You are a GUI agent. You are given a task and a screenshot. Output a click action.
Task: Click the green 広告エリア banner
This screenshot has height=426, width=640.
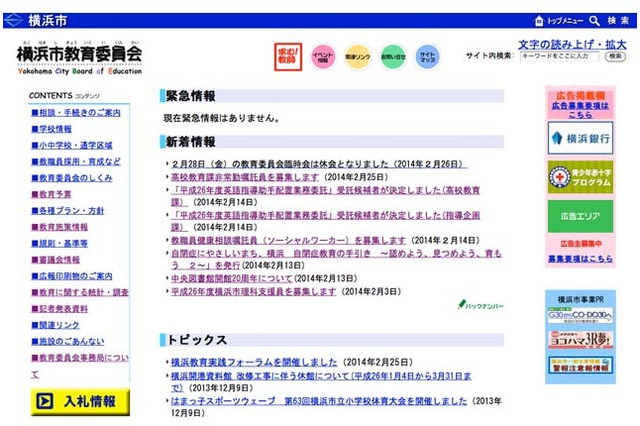(580, 216)
